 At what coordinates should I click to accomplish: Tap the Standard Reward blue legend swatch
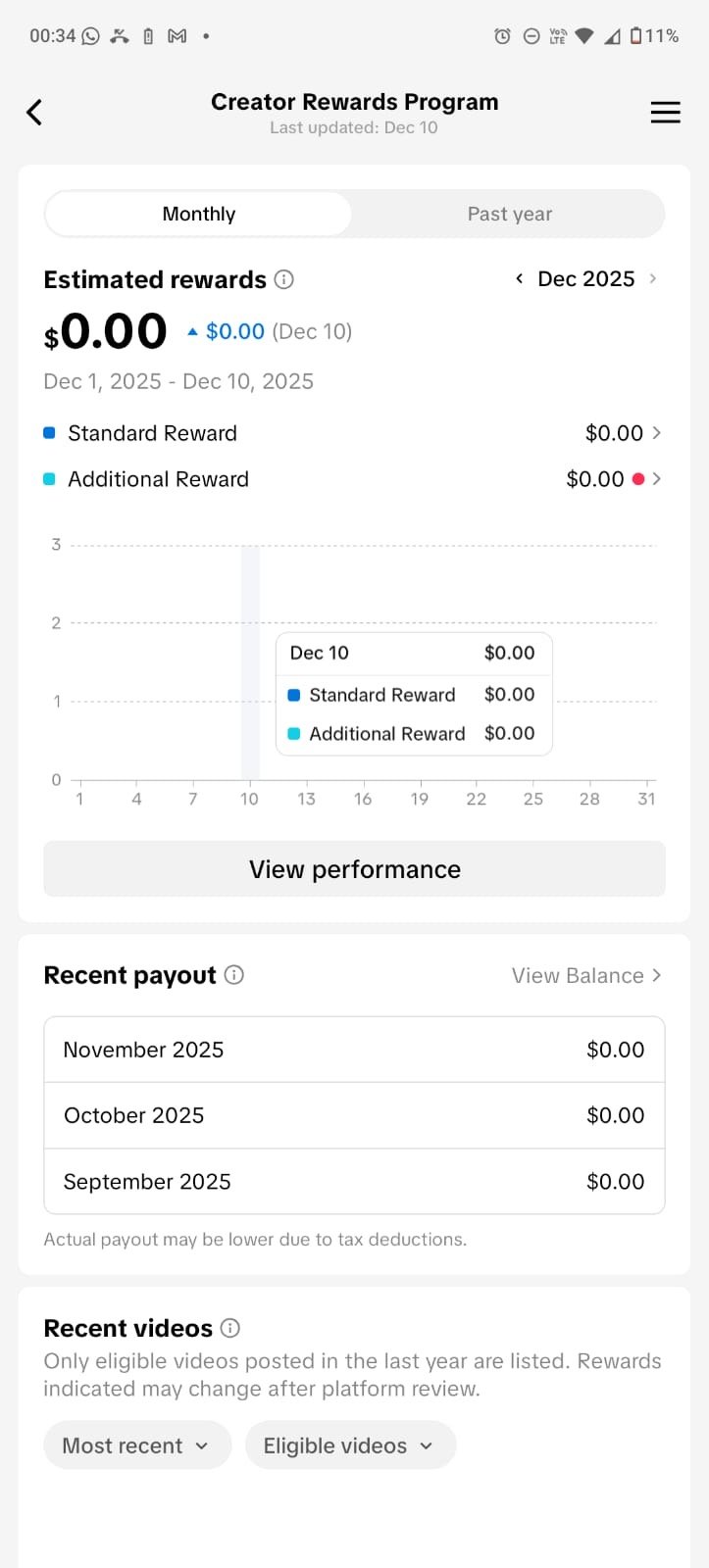pyautogui.click(x=49, y=433)
